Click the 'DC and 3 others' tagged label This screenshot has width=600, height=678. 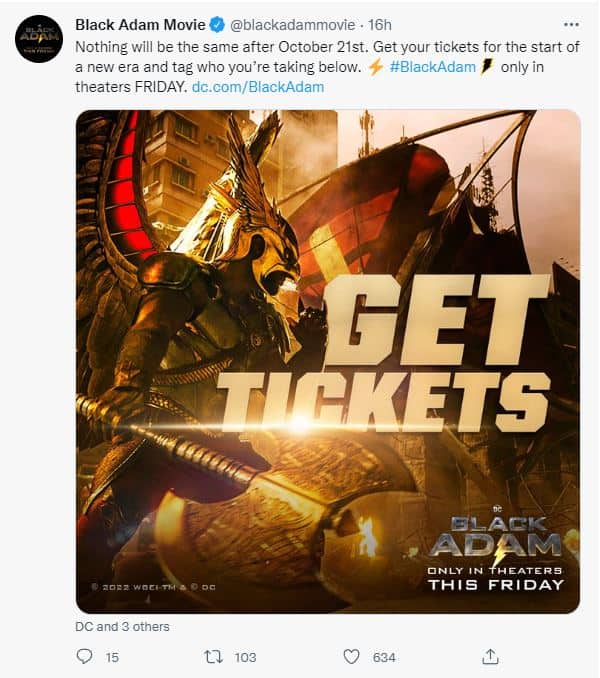pos(122,627)
